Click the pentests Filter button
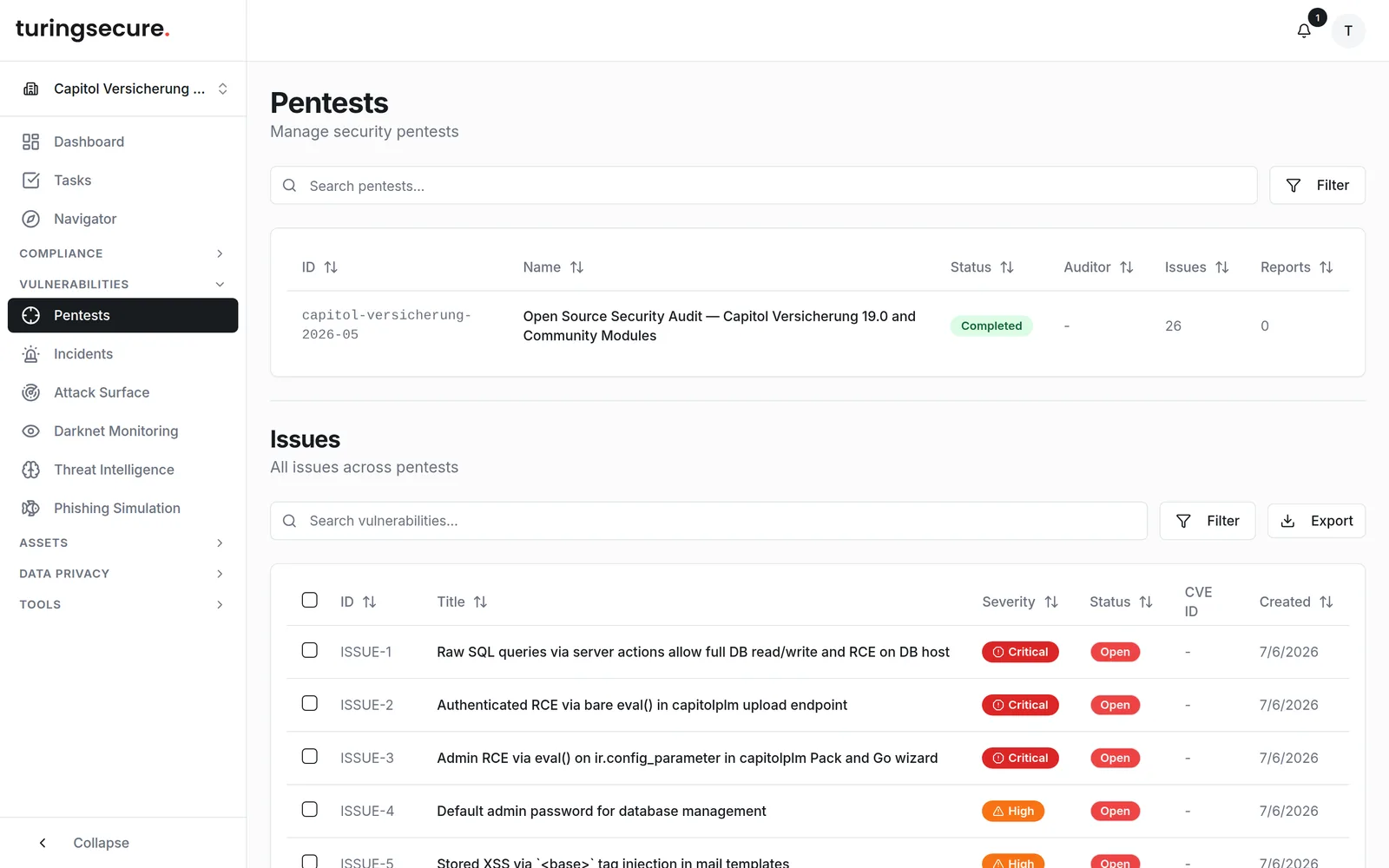This screenshot has width=1389, height=868. click(1317, 185)
